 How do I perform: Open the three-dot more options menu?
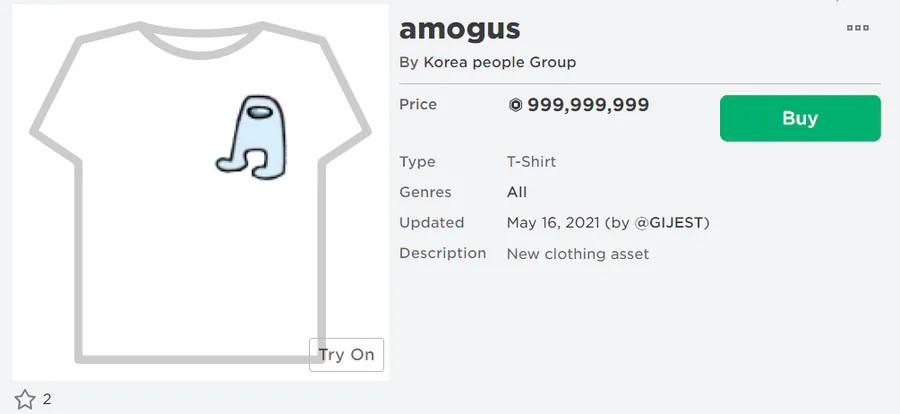click(x=858, y=28)
